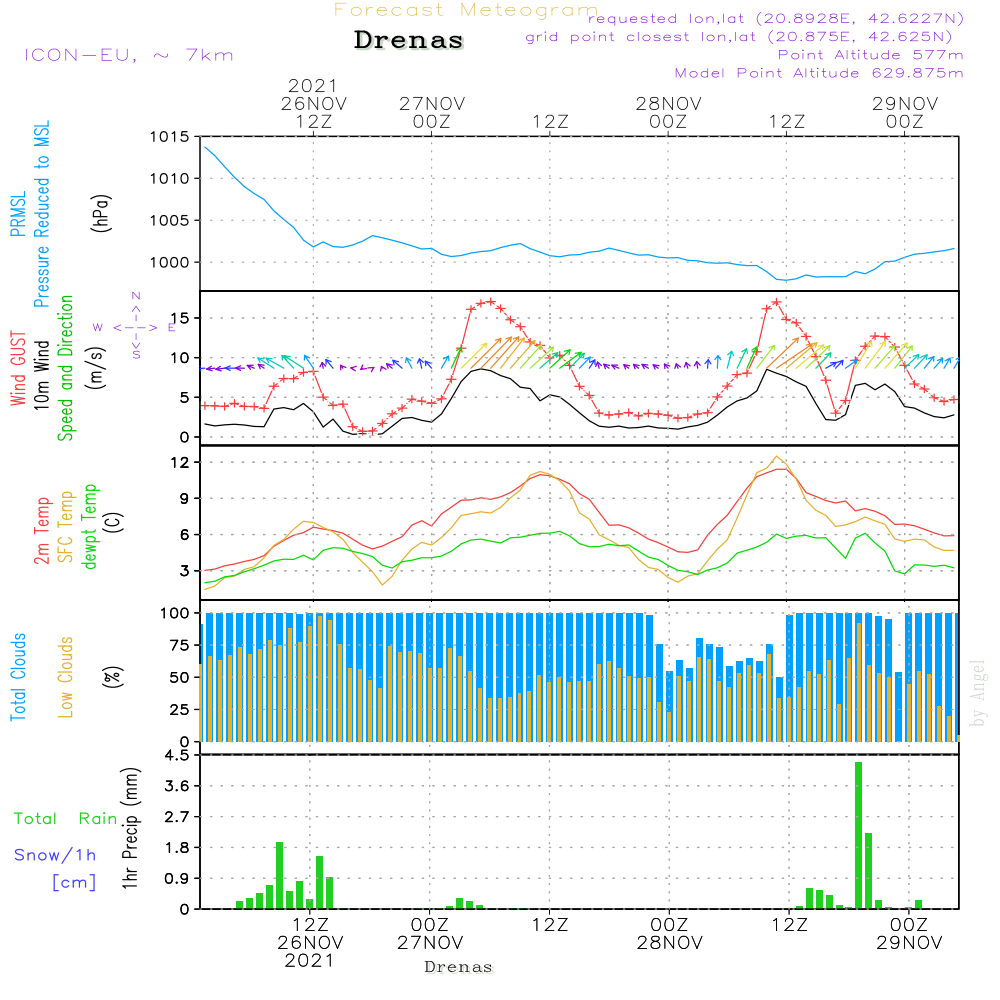
Task: Select the orange 'SFC Temp' label
Action: (66, 527)
